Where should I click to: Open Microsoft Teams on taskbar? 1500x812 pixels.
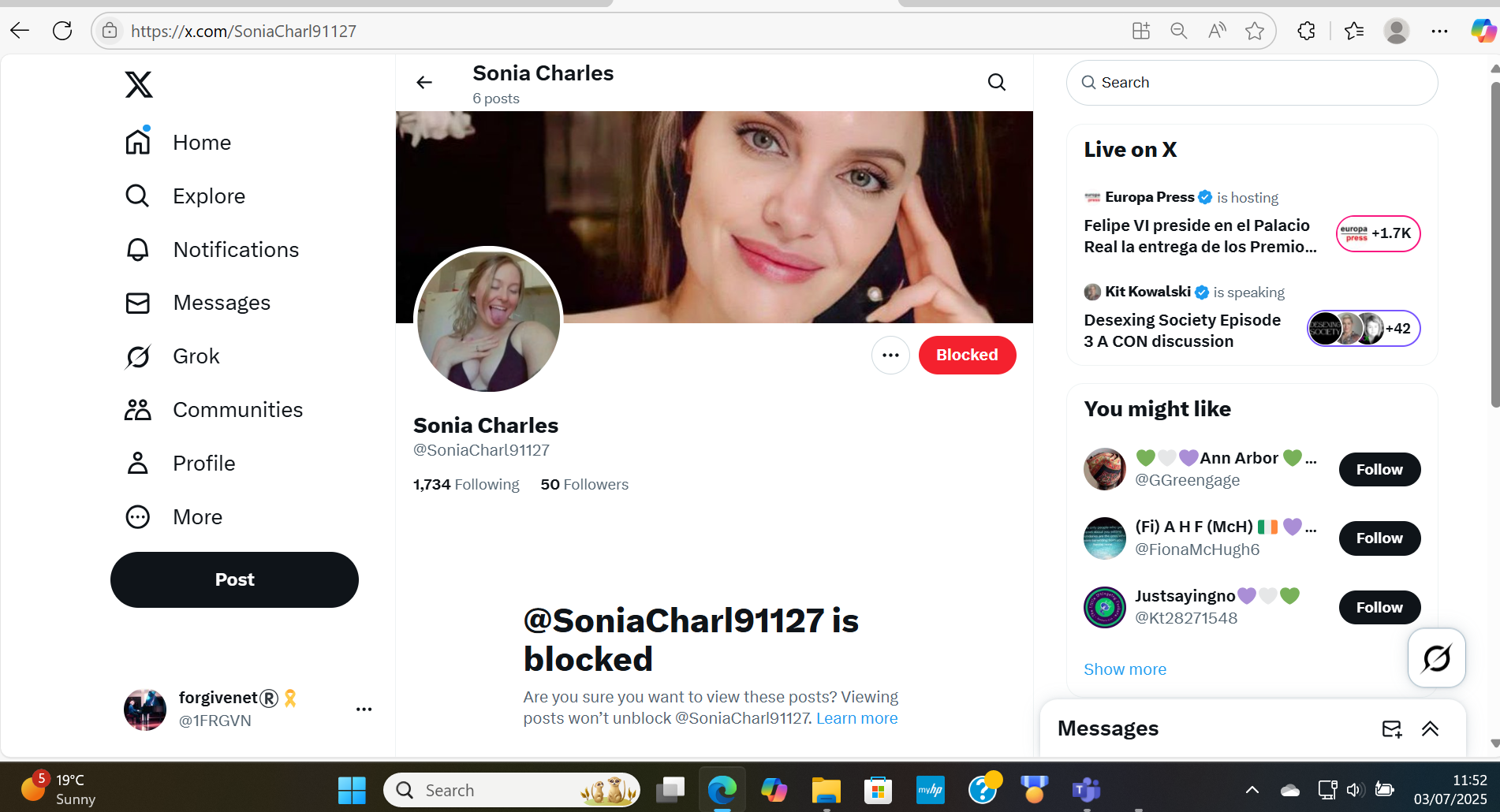[x=1086, y=790]
